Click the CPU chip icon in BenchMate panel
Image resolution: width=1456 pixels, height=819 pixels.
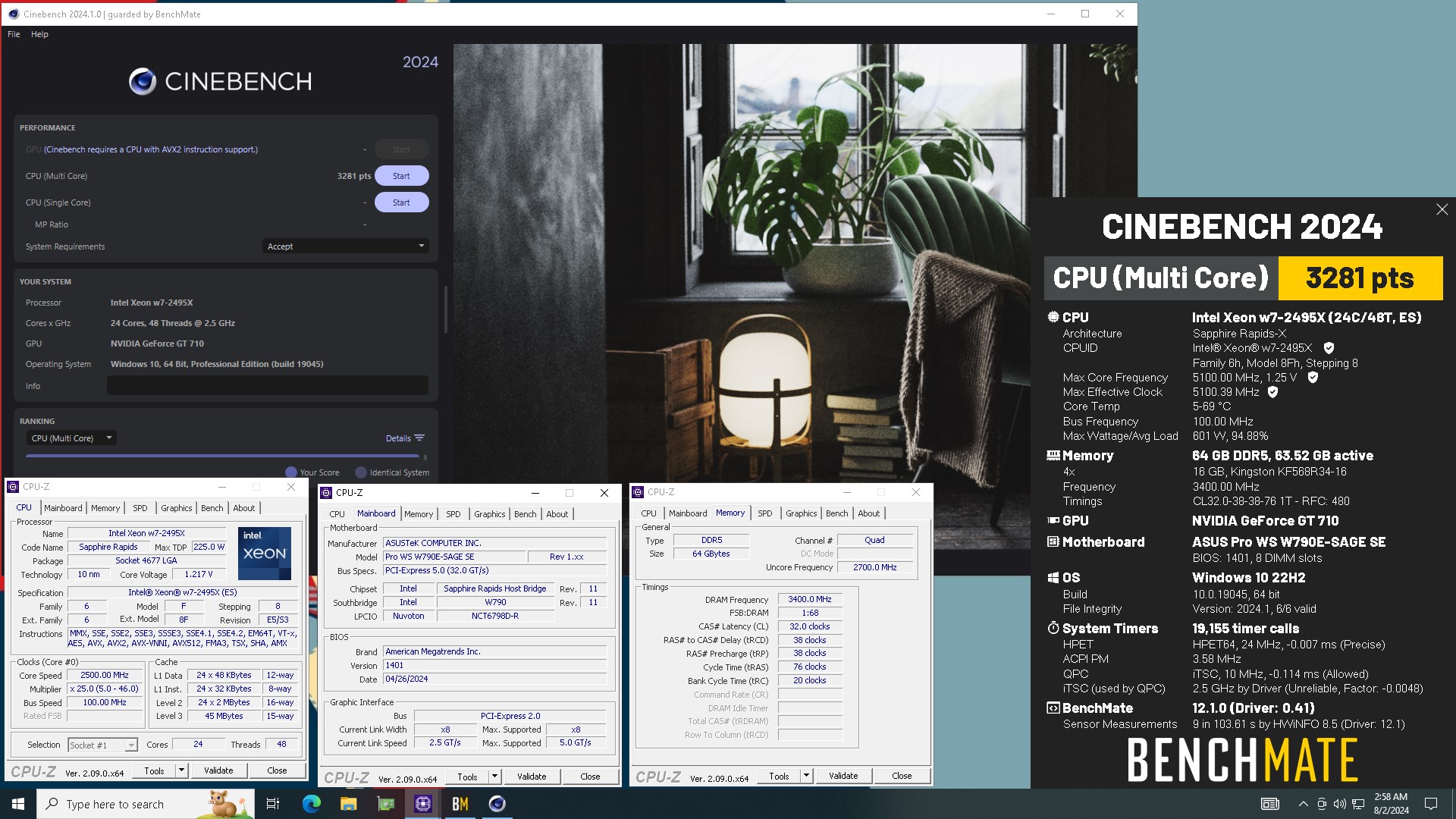1053,317
